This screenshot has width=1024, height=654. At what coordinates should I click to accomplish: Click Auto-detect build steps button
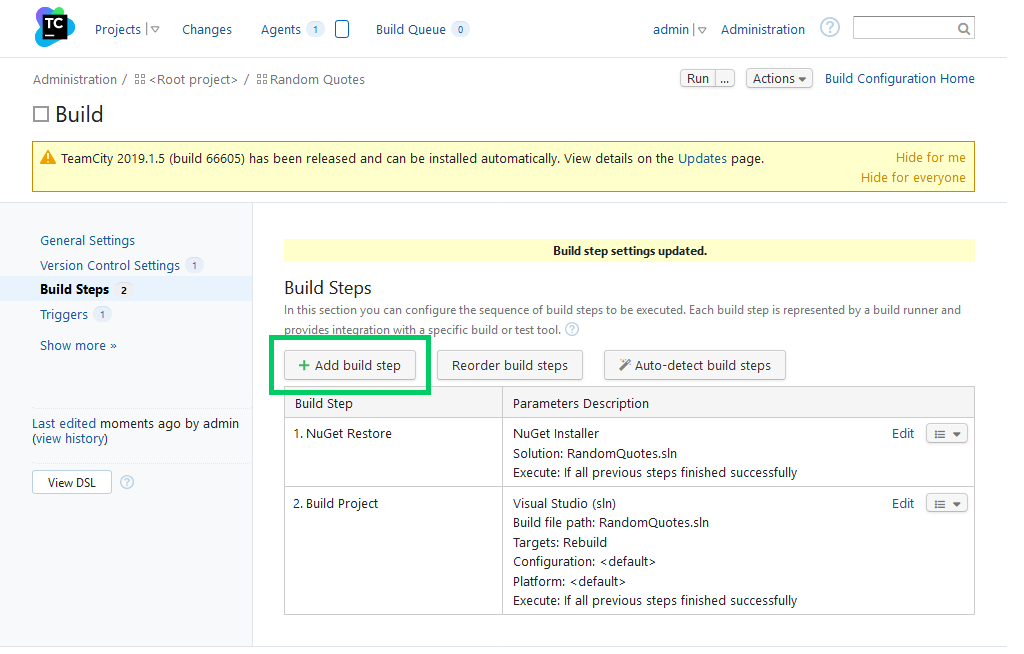pos(695,365)
